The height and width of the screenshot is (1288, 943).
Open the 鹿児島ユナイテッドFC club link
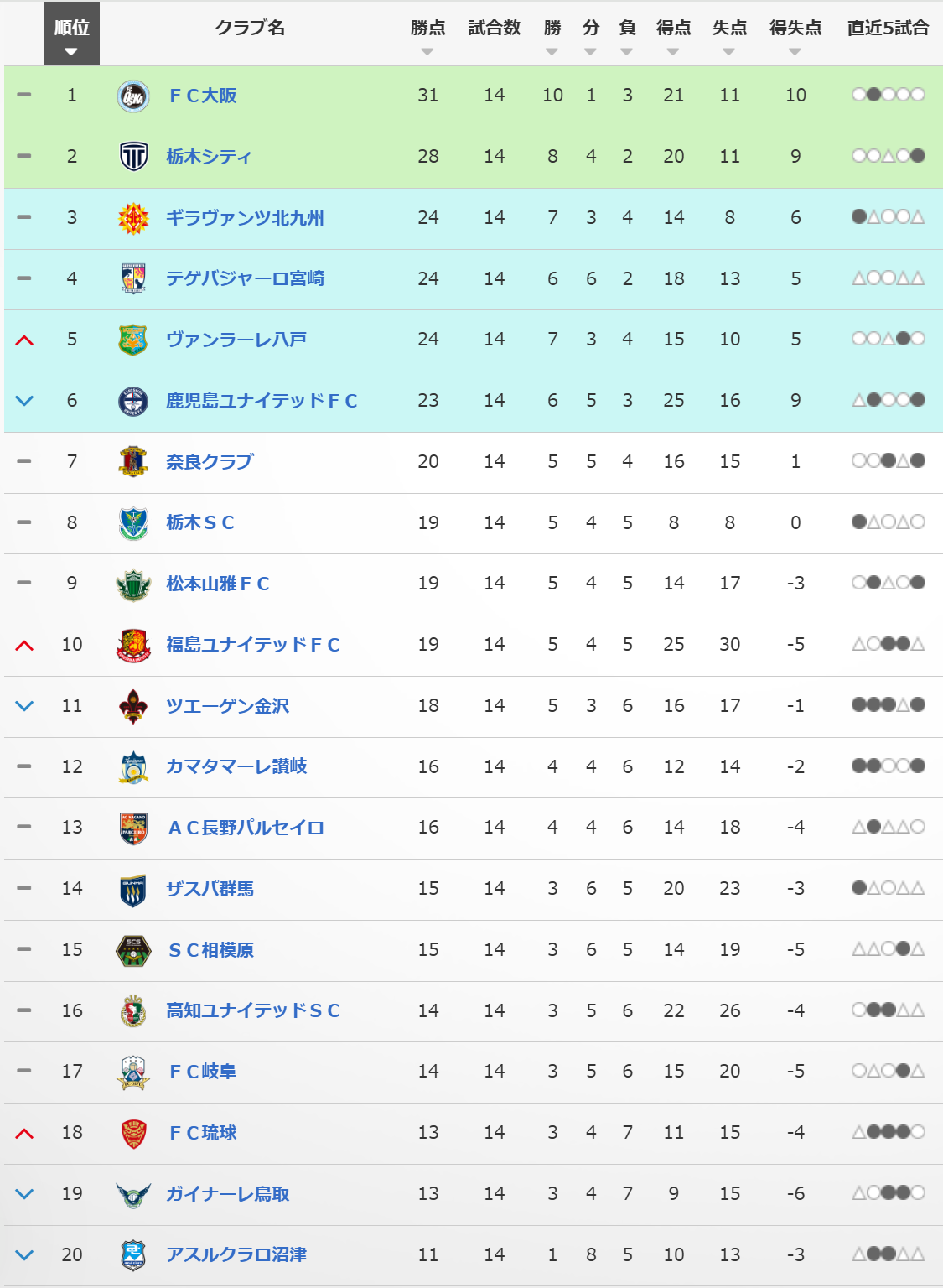(x=262, y=401)
